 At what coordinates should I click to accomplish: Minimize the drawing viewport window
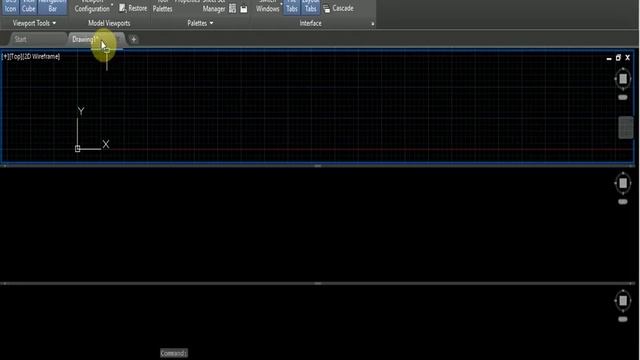click(x=609, y=58)
